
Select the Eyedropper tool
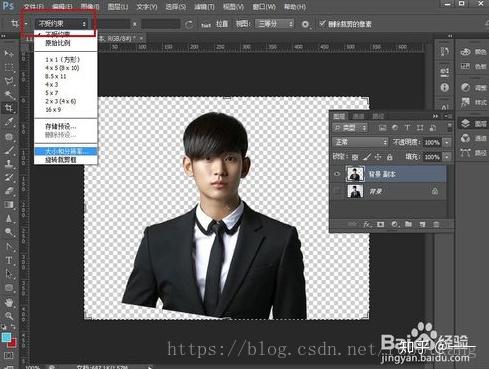[9, 122]
